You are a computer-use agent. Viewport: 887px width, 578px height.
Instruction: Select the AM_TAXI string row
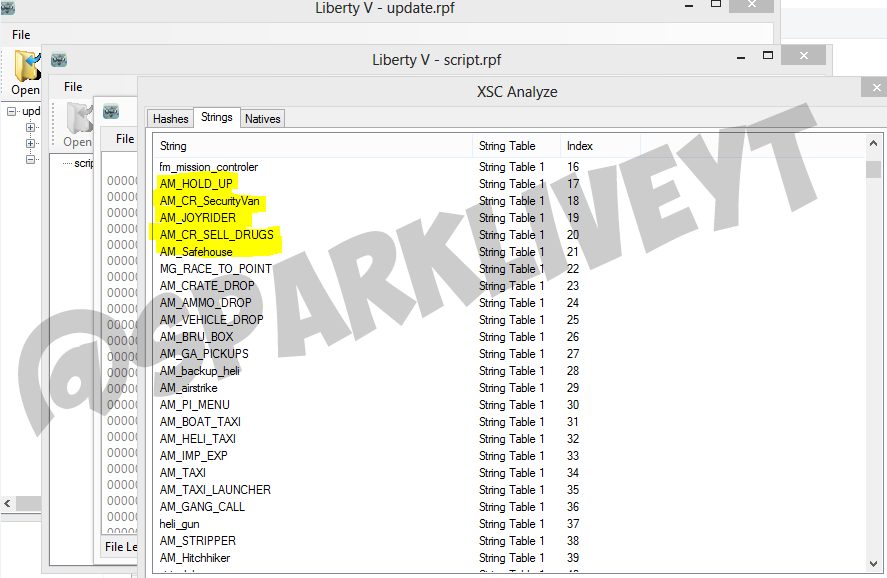tap(509, 472)
